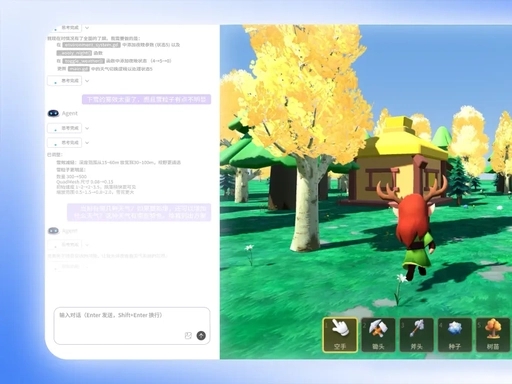Expand chevron beside 思考完成 at chat top
The height and width of the screenshot is (384, 512).
click(x=87, y=28)
